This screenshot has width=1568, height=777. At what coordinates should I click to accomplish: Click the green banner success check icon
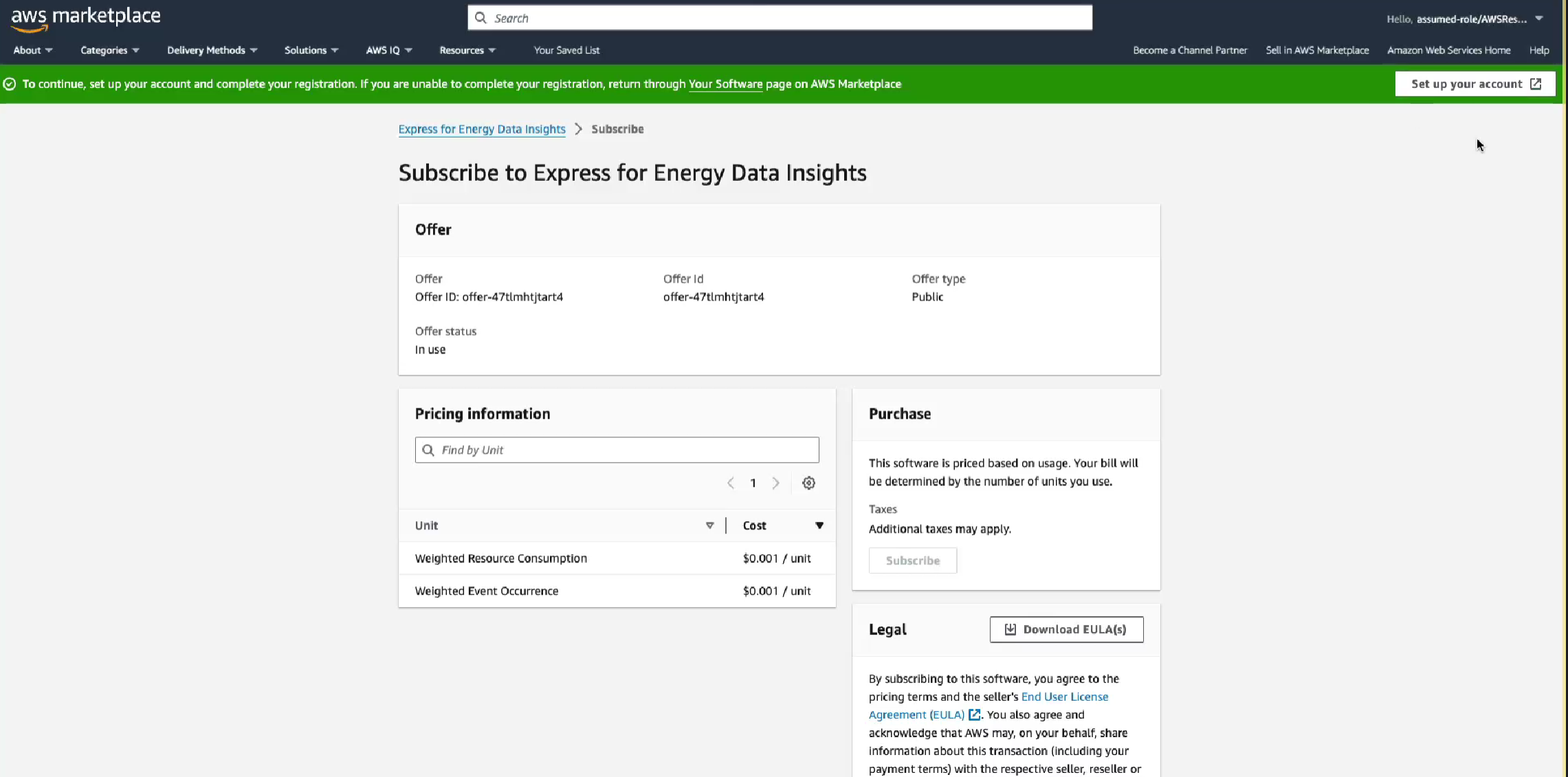point(10,84)
